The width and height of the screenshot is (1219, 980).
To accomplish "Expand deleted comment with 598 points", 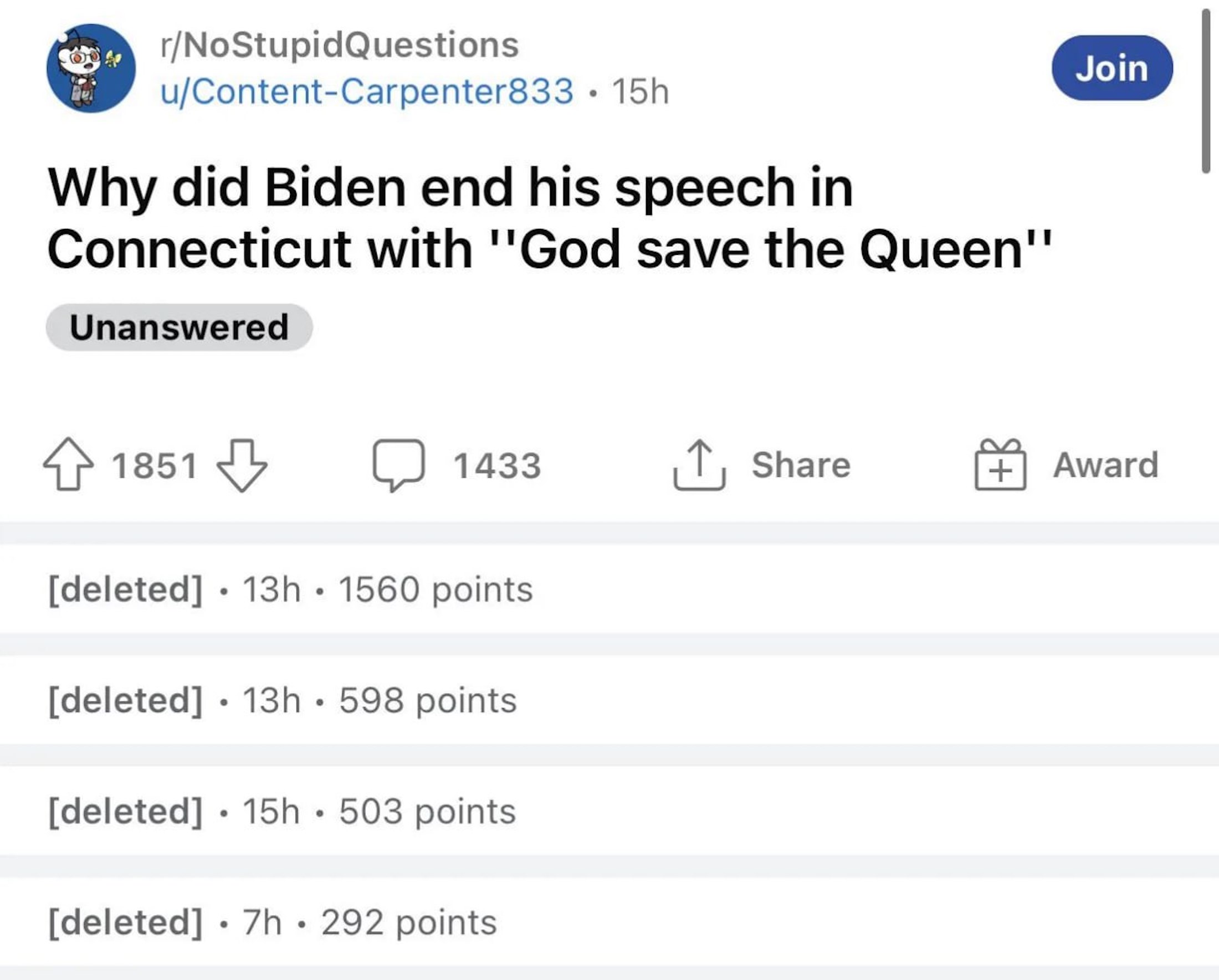I will pos(283,701).
